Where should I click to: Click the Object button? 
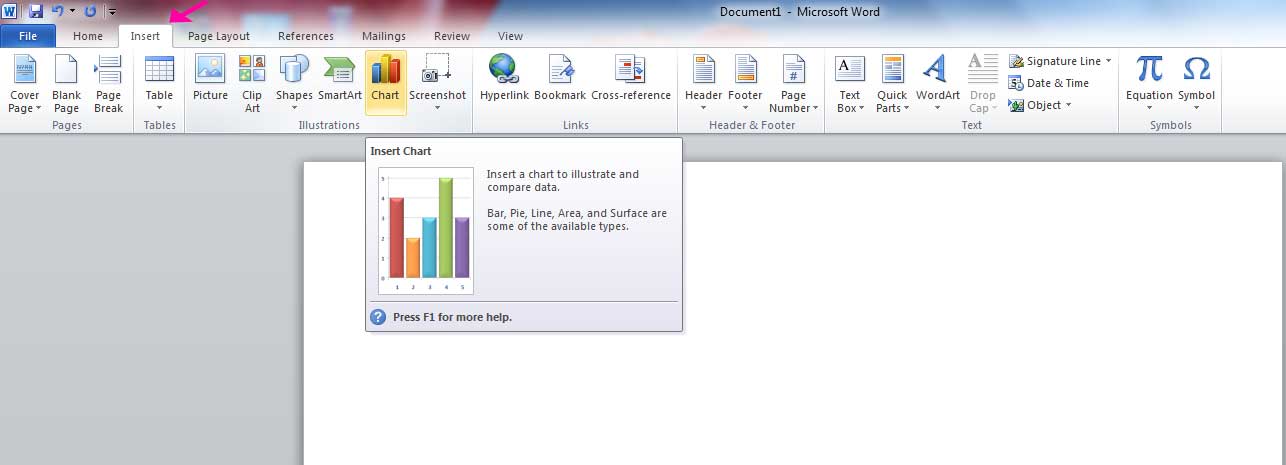tap(1035, 105)
